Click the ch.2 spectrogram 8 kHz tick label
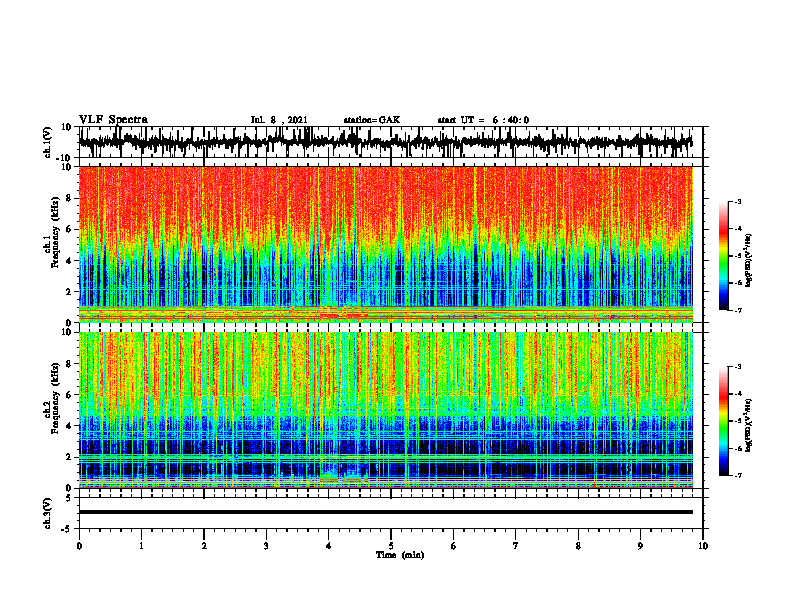792x612 pixels. (x=70, y=364)
